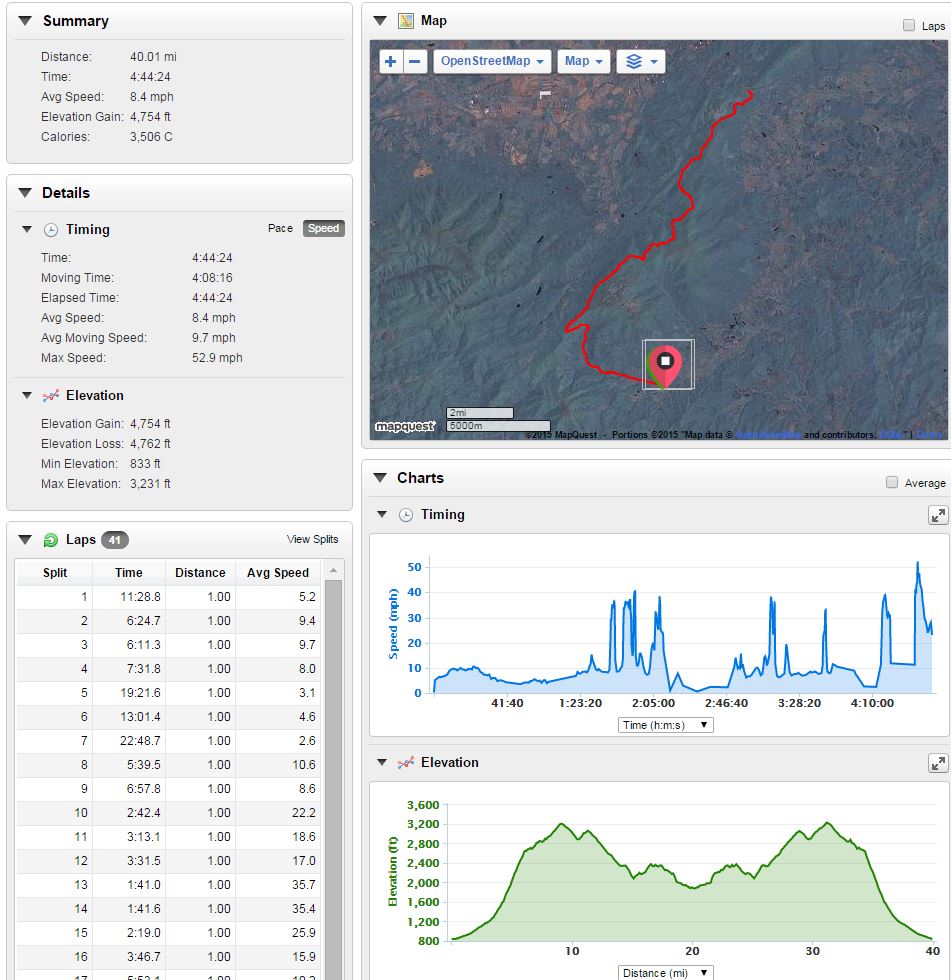
Task: Open the Time (h:m:s) axis dropdown
Action: [x=665, y=725]
